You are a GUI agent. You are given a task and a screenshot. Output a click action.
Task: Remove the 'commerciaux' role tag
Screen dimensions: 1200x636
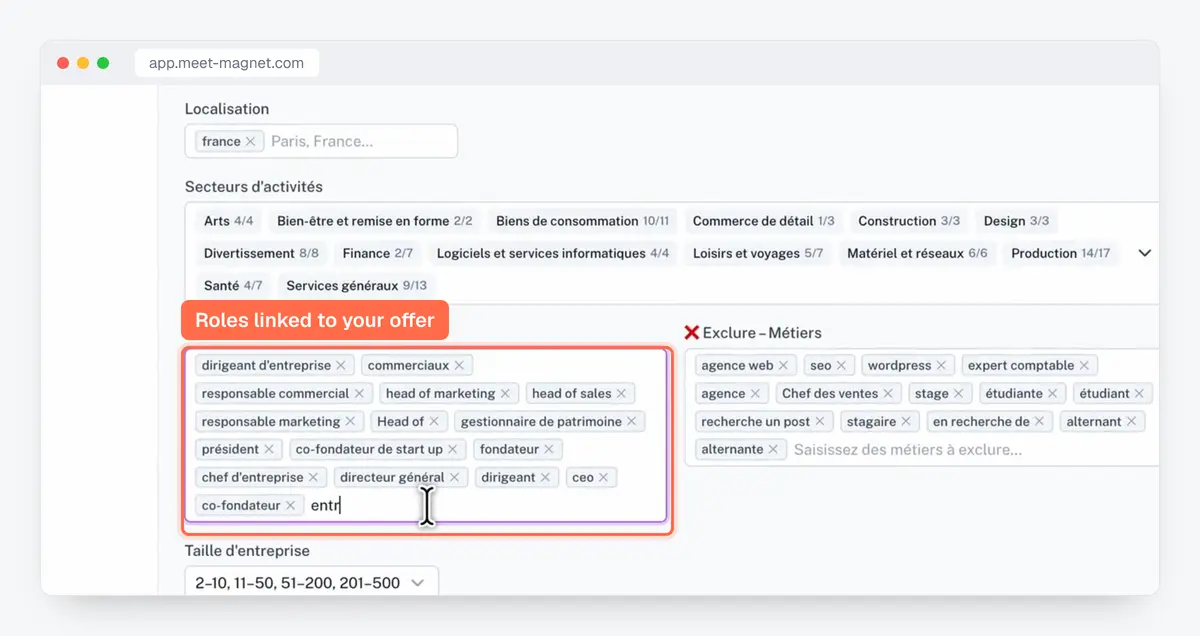tap(459, 366)
